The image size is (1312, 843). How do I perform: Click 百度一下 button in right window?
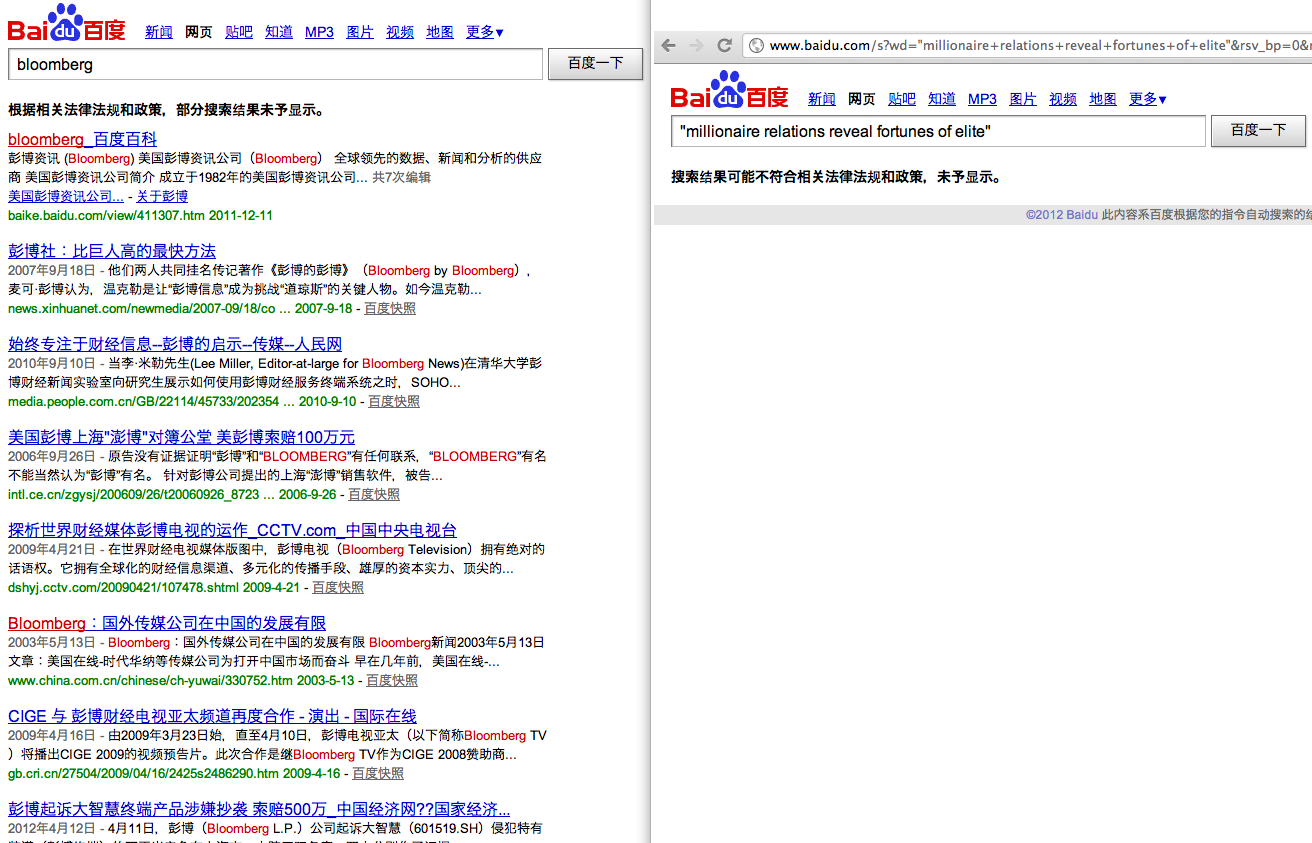(x=1258, y=131)
